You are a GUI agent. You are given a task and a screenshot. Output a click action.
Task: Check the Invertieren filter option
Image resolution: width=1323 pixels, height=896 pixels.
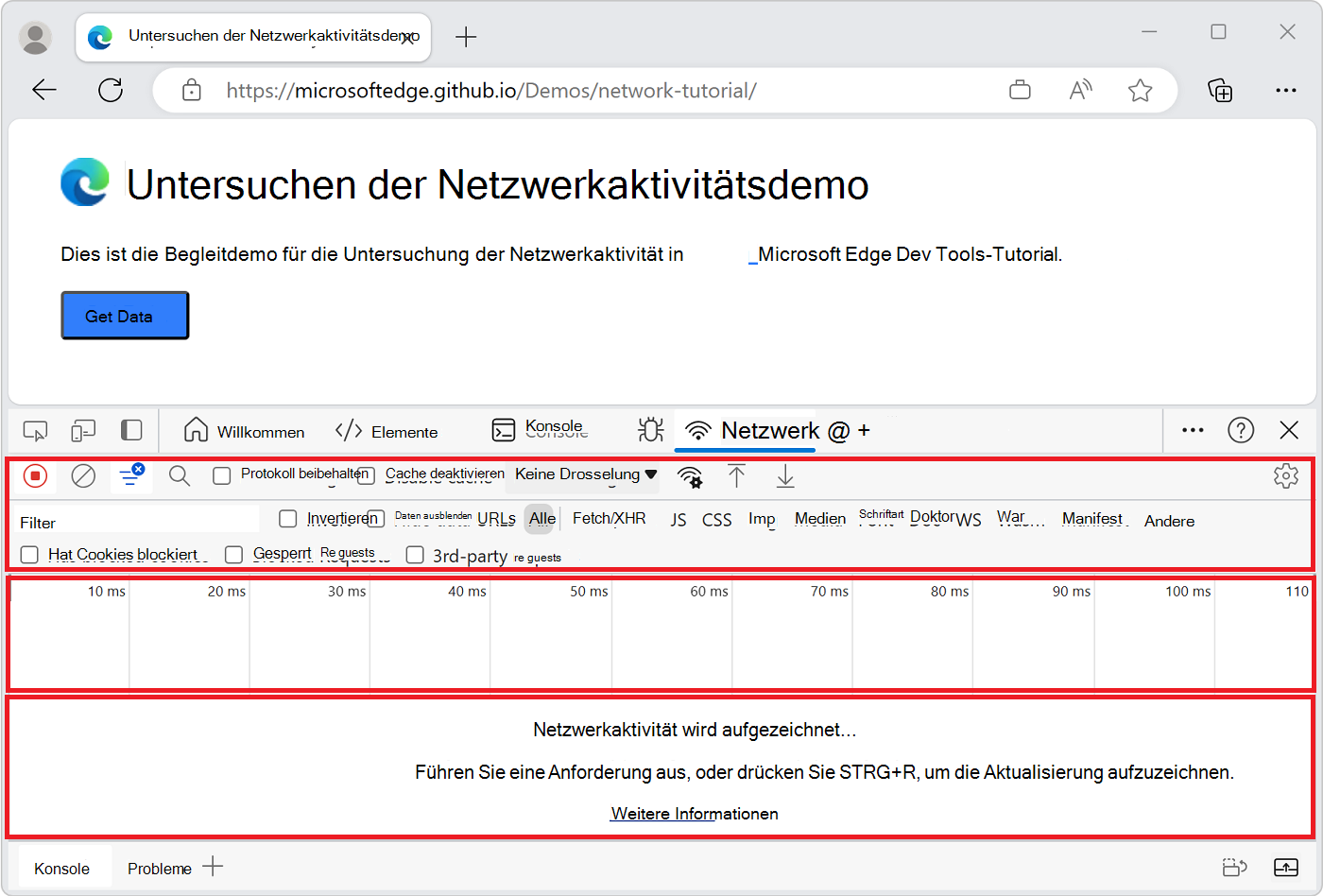[287, 519]
